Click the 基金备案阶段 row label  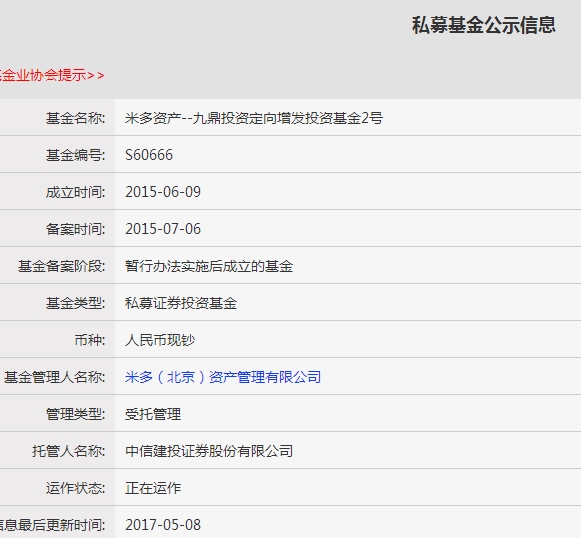coord(62,266)
